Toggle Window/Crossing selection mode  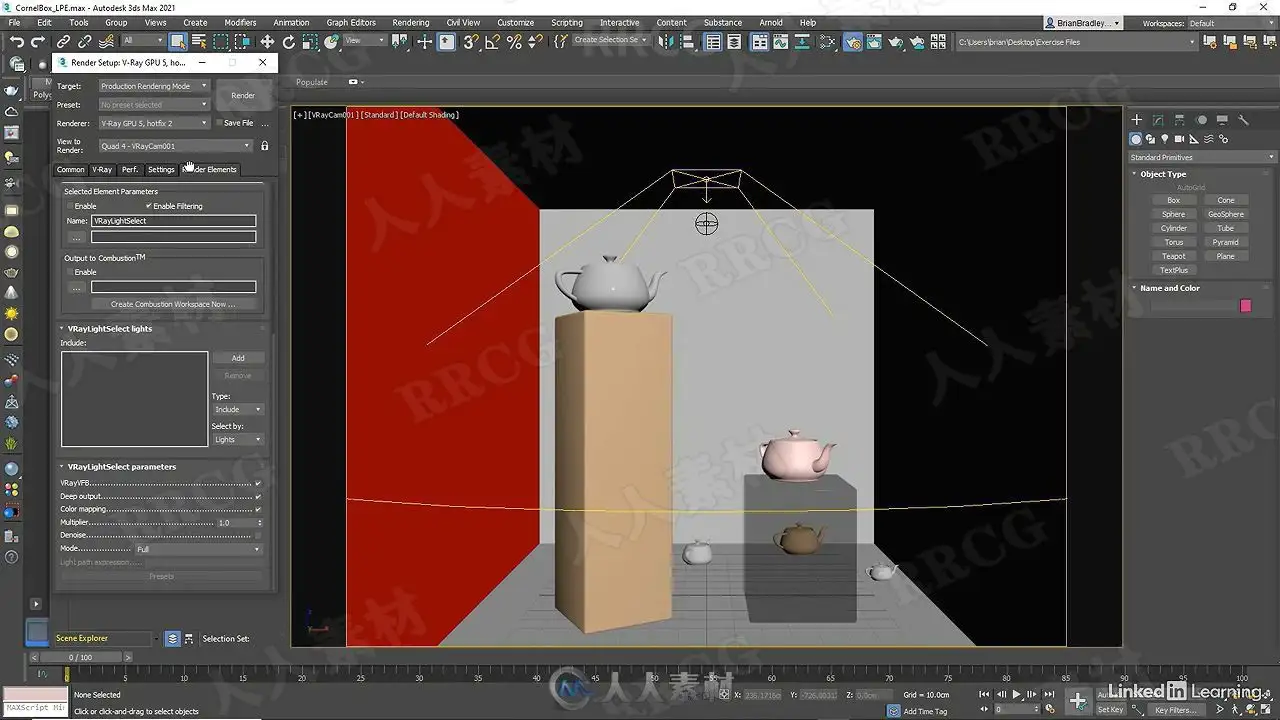(x=243, y=42)
